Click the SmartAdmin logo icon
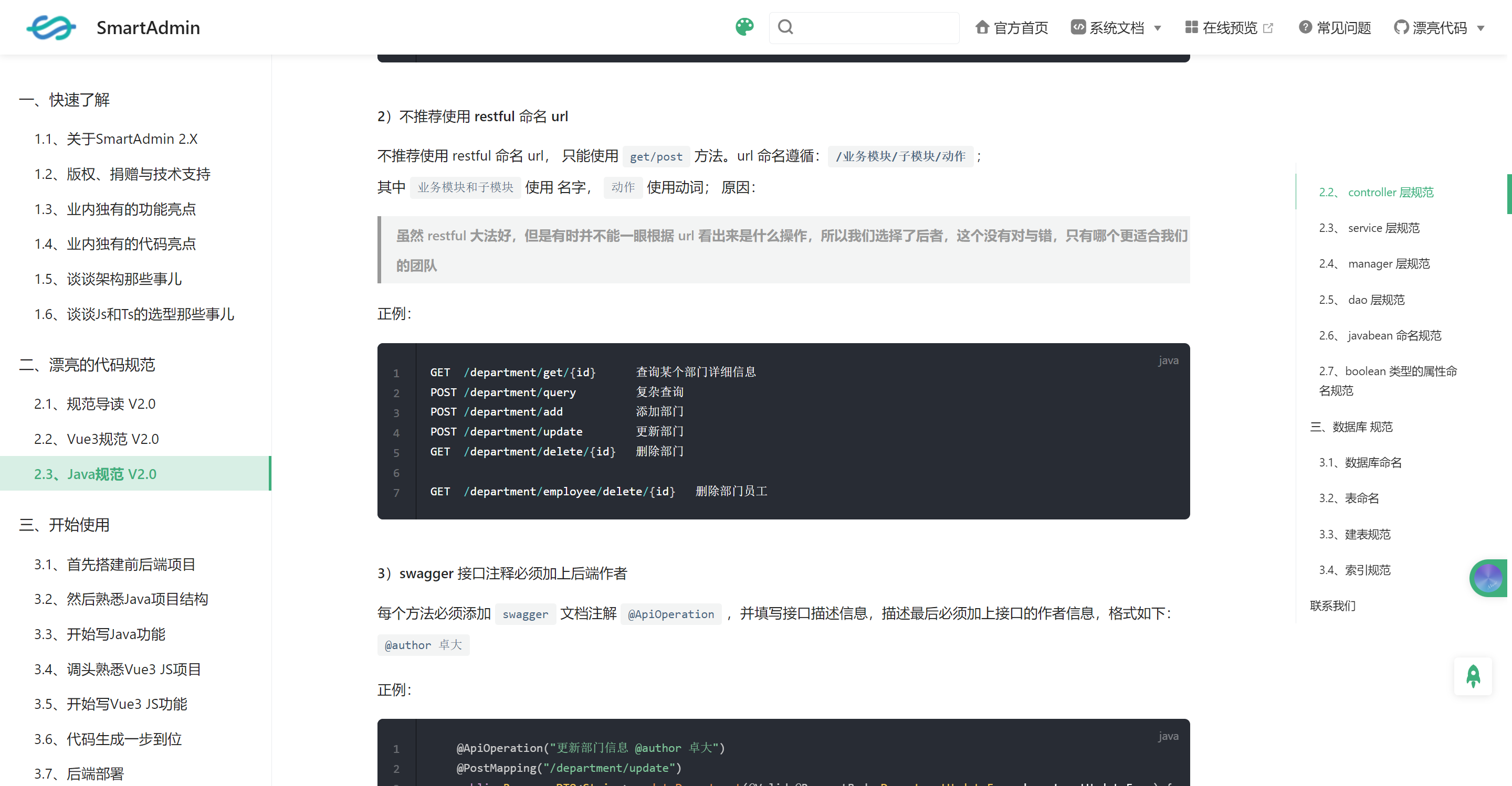Screen dimensions: 1512x786 [51, 28]
